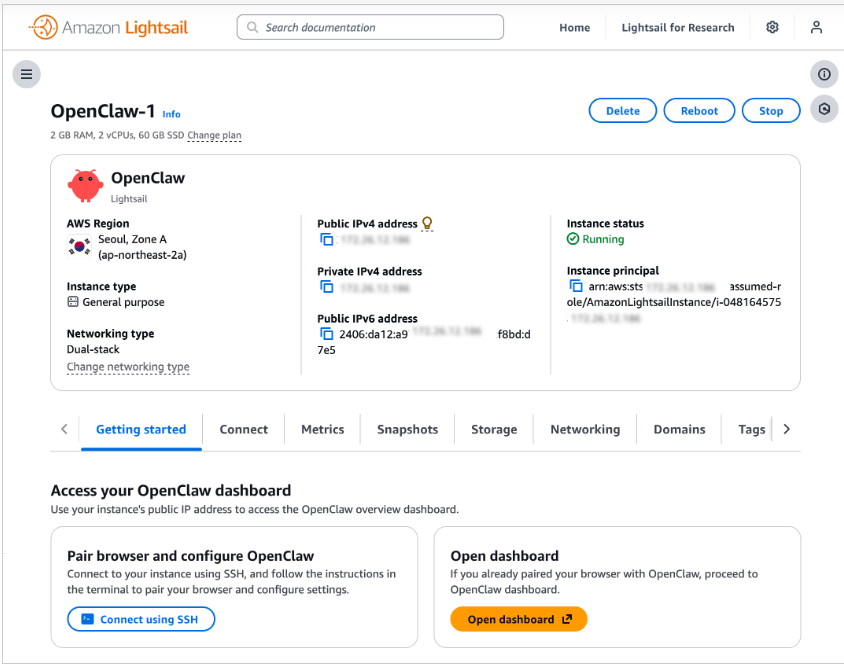Open the user account icon
The width and height of the screenshot is (844, 665).
click(817, 28)
